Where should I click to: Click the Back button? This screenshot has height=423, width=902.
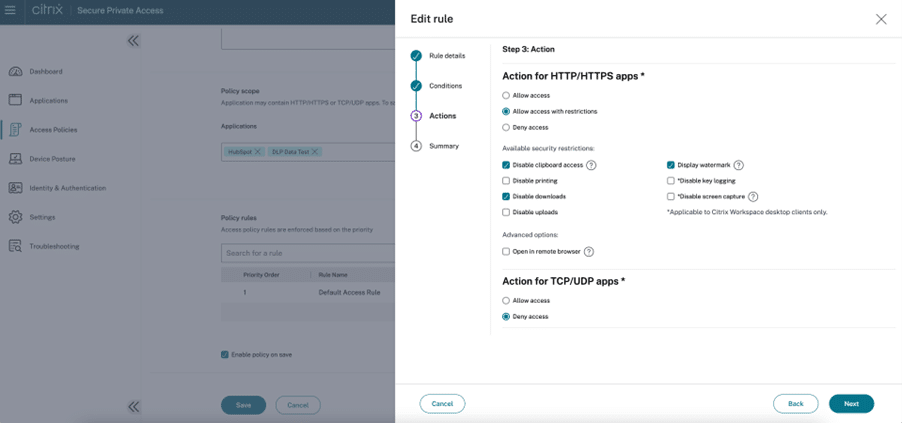(796, 404)
